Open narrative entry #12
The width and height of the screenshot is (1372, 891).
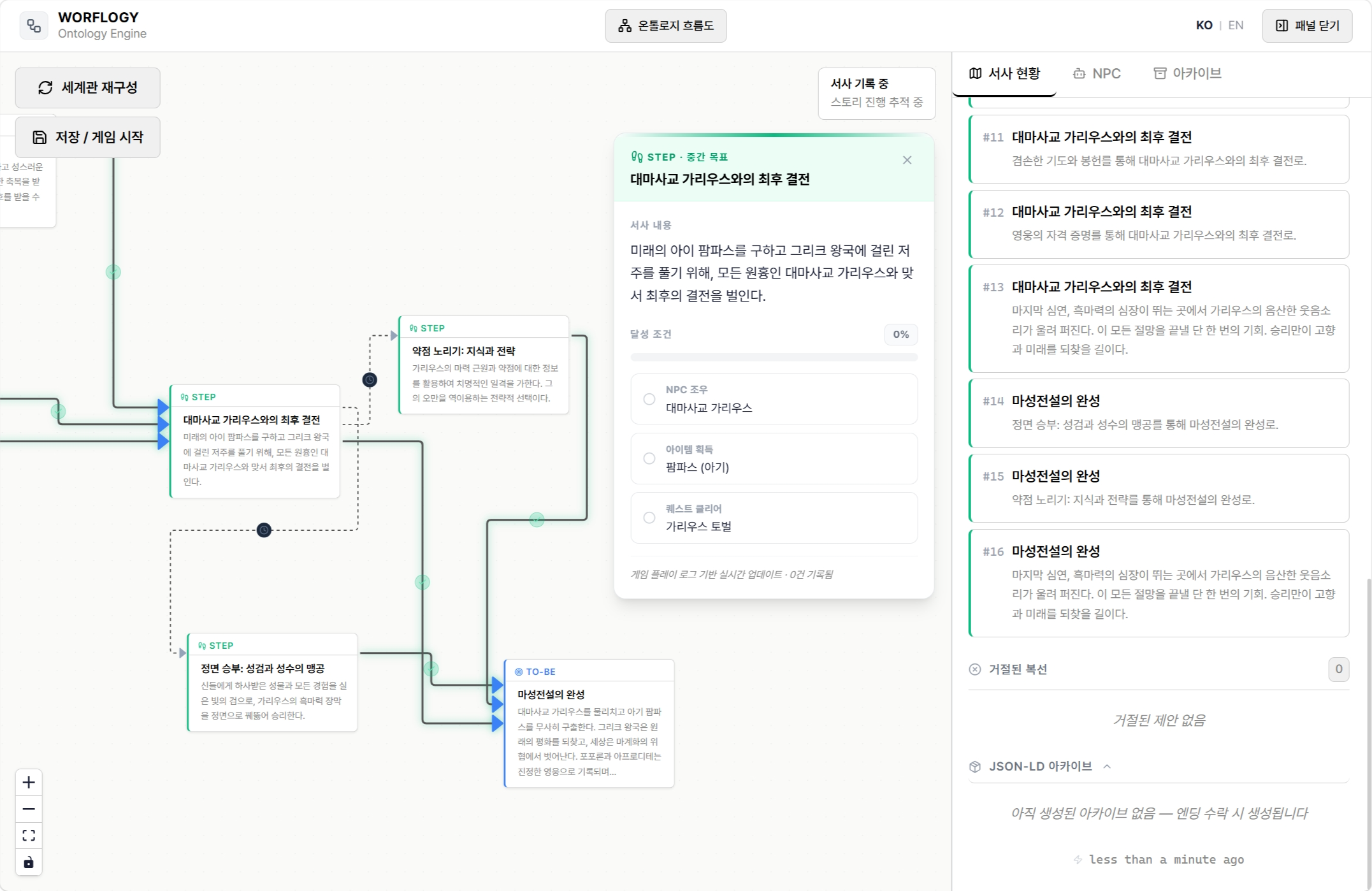(x=1159, y=224)
